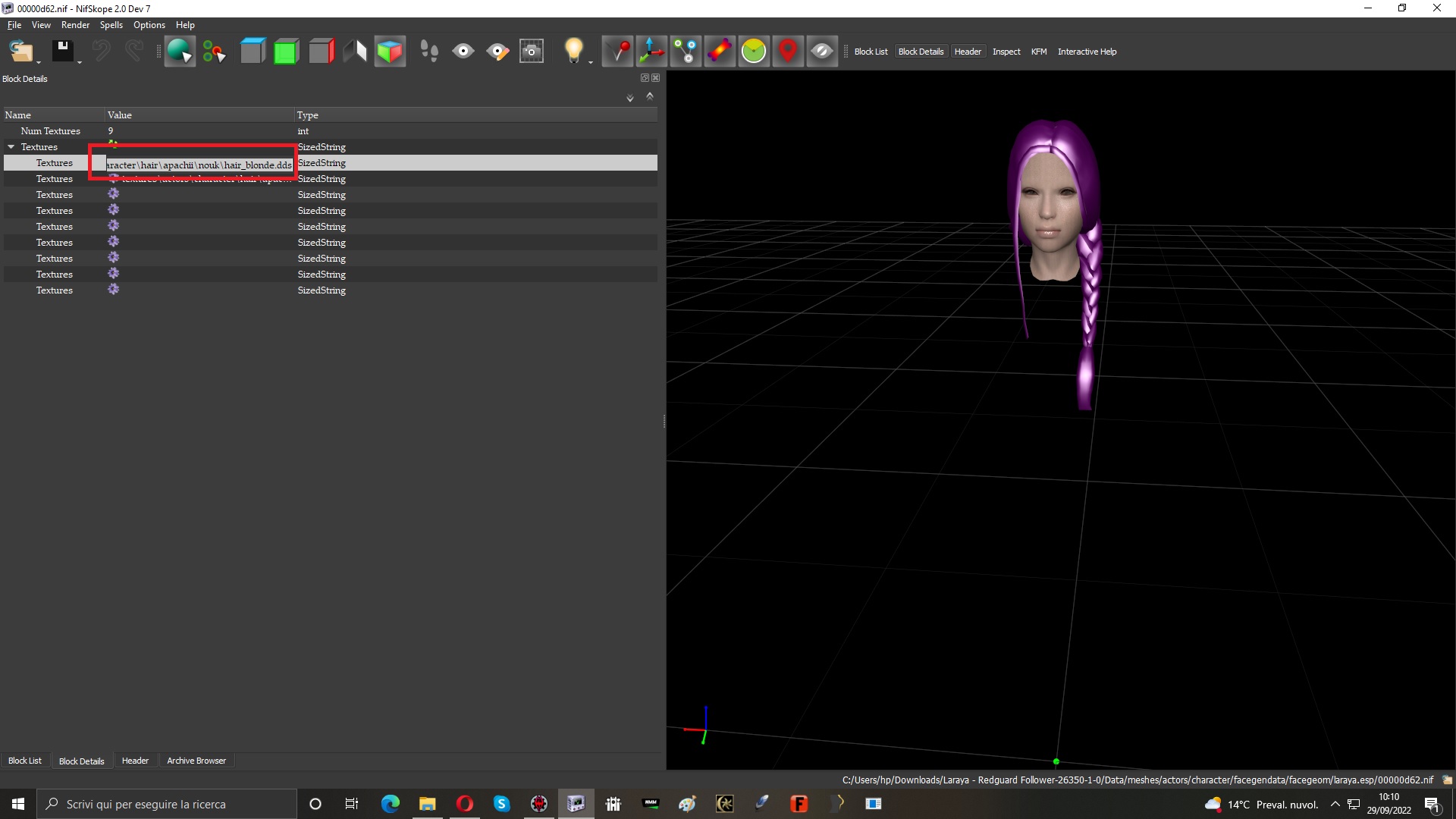This screenshot has height=819, width=1456.
Task: Open Microsoft Edge from taskbar
Action: click(x=391, y=804)
